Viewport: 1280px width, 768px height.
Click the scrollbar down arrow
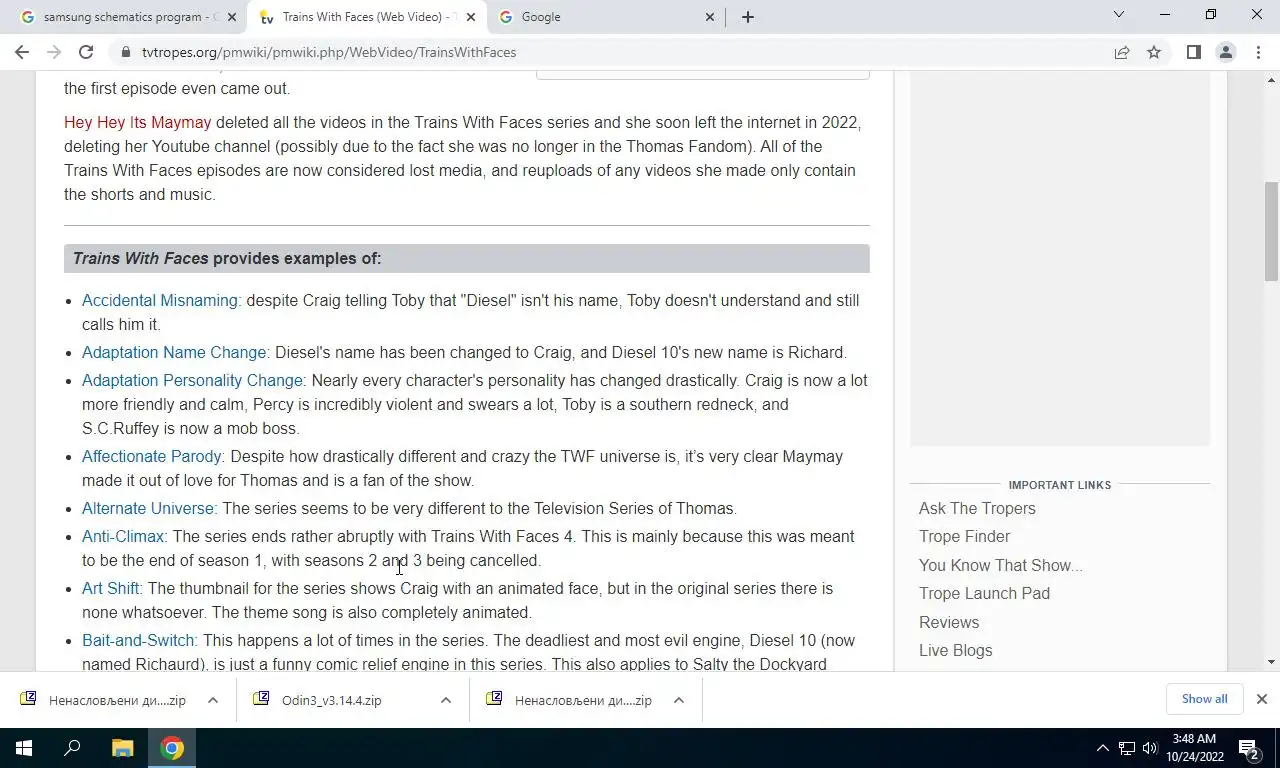tap(1271, 661)
